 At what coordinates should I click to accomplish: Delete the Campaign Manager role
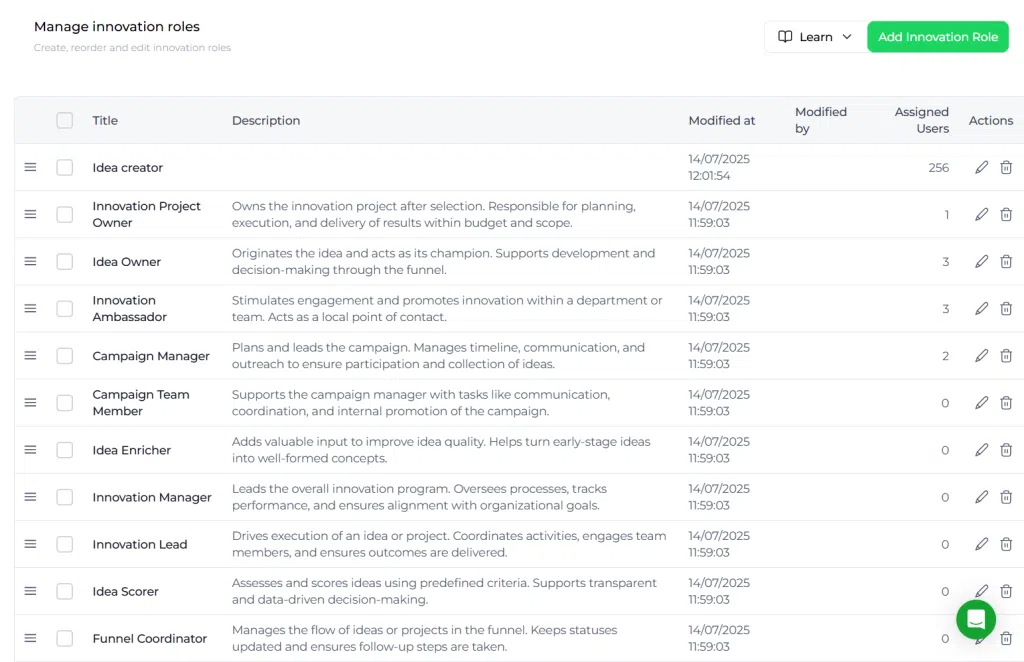pyautogui.click(x=1006, y=355)
